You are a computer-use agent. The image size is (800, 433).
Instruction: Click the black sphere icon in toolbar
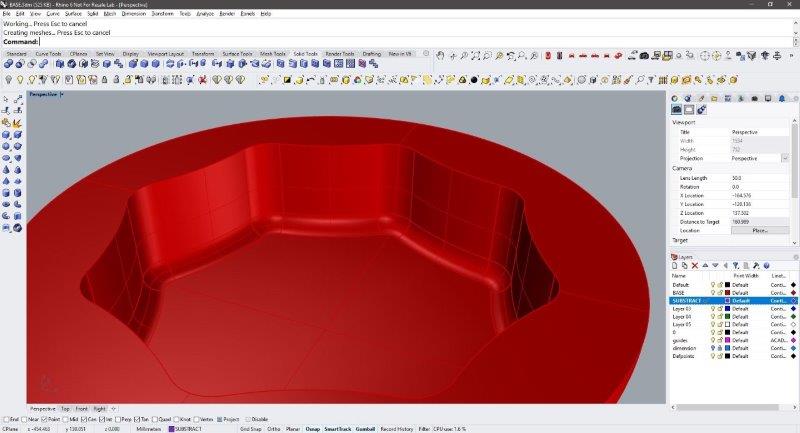coord(474,80)
